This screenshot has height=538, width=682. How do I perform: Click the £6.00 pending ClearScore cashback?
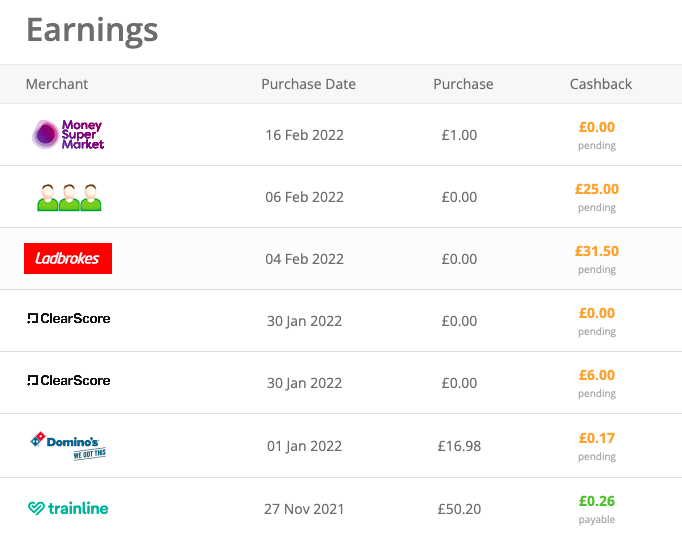pyautogui.click(x=597, y=375)
